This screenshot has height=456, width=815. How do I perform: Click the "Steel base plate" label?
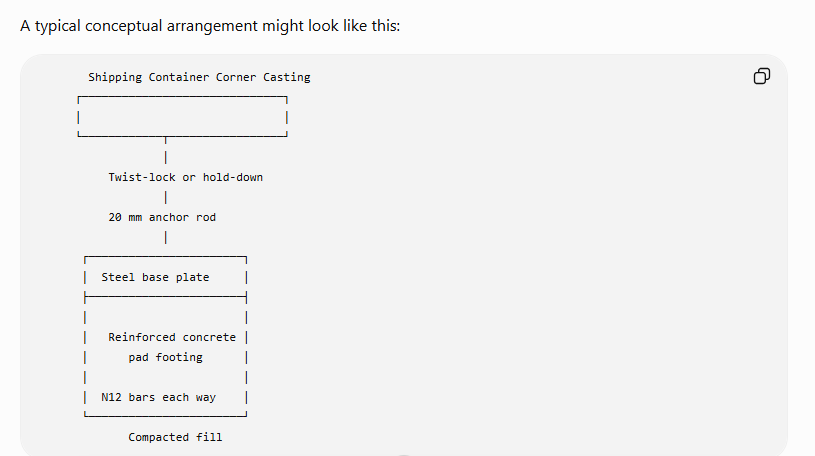pos(155,277)
